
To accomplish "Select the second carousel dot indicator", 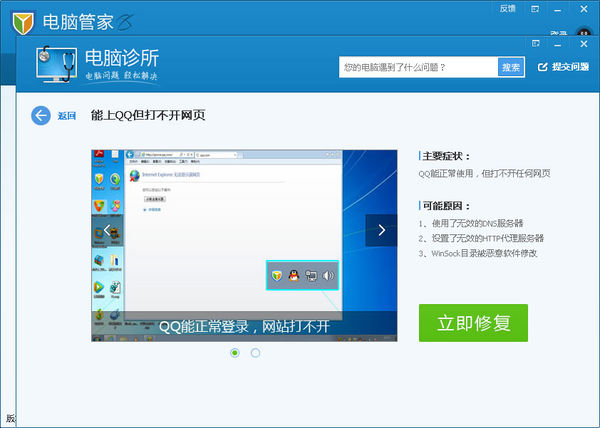I will pyautogui.click(x=255, y=353).
